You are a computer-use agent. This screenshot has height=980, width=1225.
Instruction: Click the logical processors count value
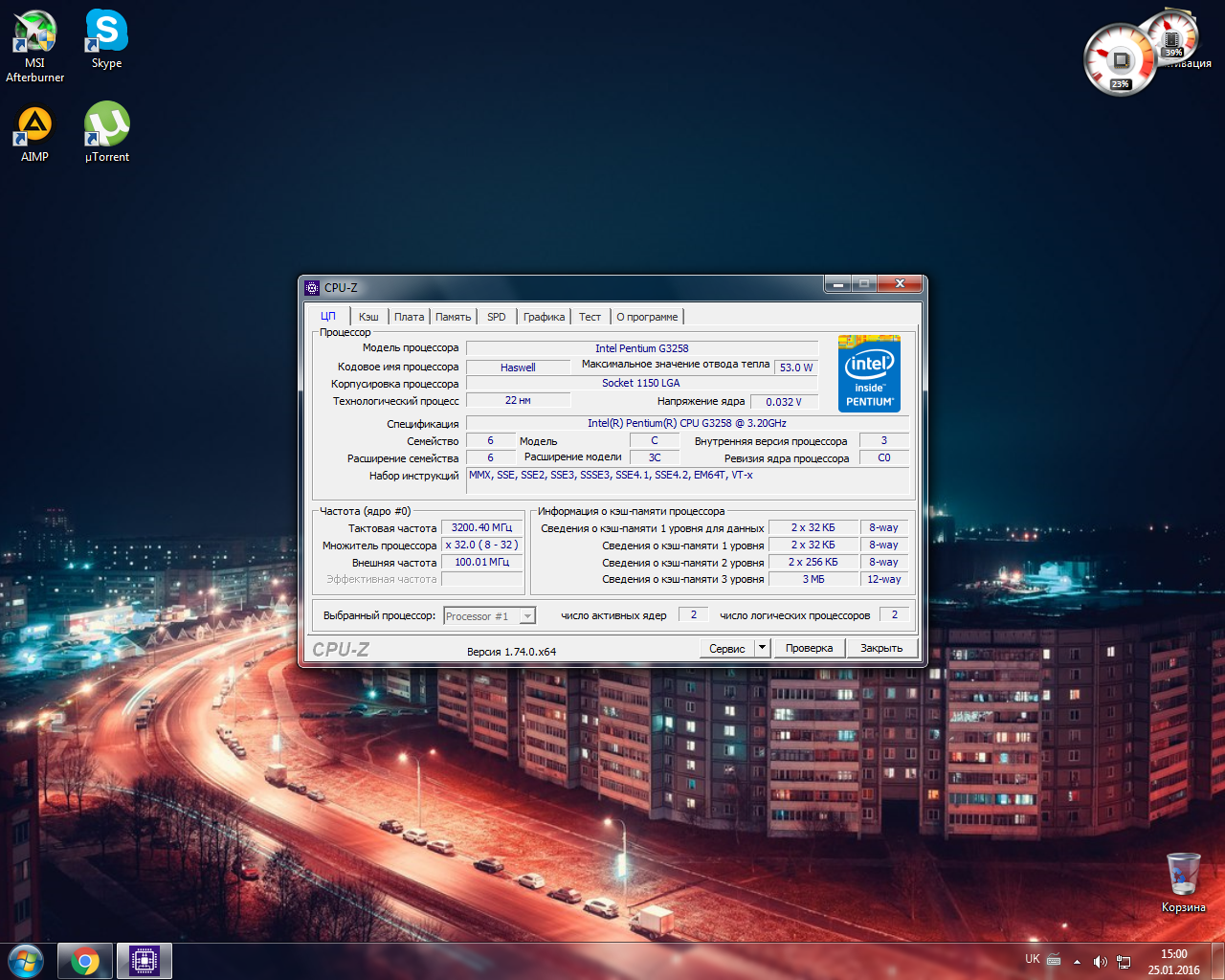(895, 614)
